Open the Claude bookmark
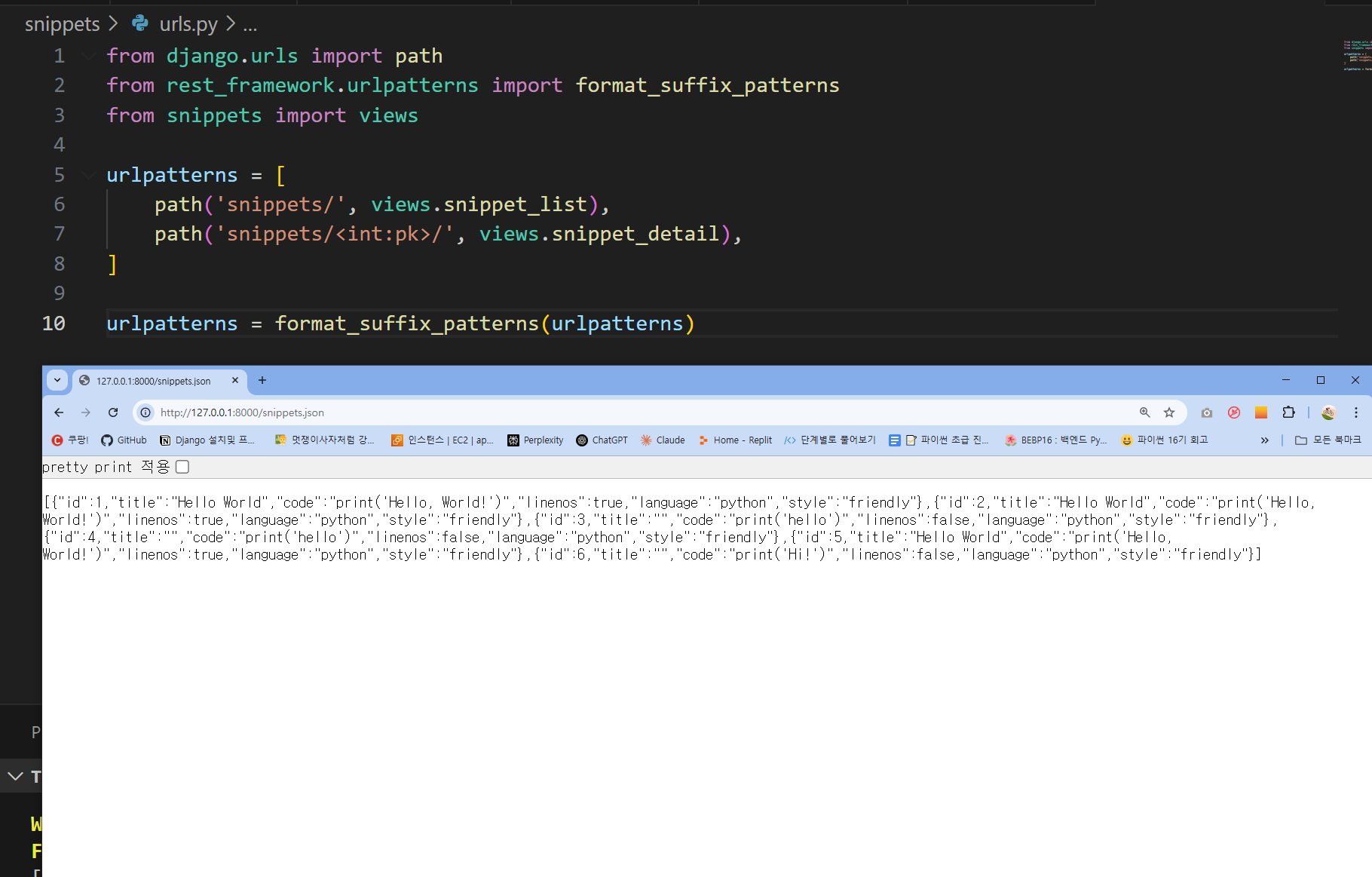Screen dimensions: 1372x877 [x=663, y=440]
